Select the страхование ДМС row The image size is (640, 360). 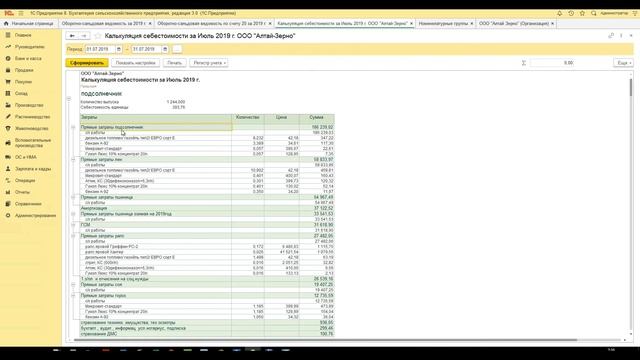tap(207, 334)
